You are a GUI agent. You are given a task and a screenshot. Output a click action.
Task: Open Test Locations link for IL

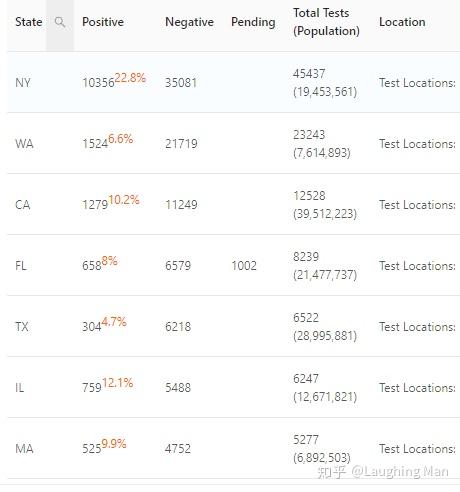point(417,388)
